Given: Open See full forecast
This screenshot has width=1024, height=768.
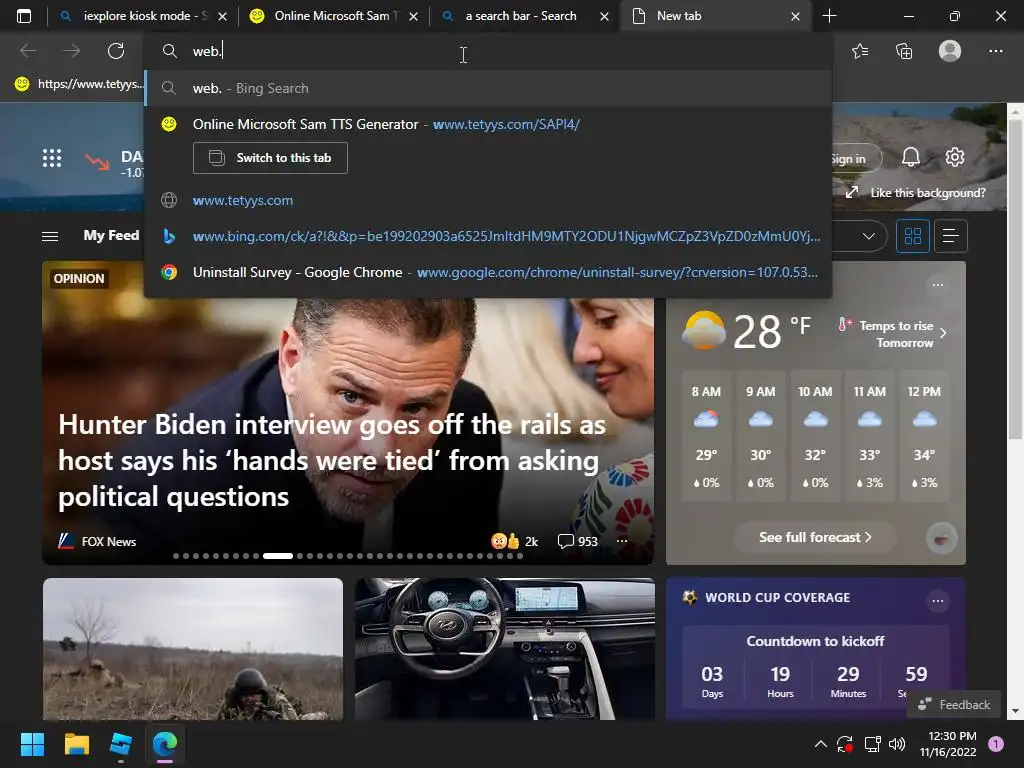Looking at the screenshot, I should coord(815,537).
